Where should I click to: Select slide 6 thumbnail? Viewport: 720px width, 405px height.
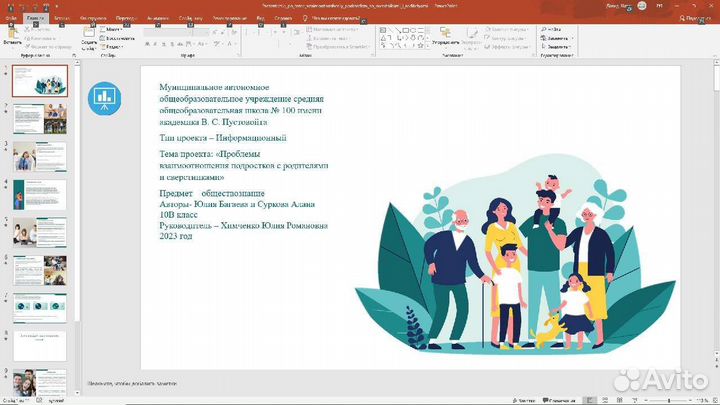click(40, 270)
